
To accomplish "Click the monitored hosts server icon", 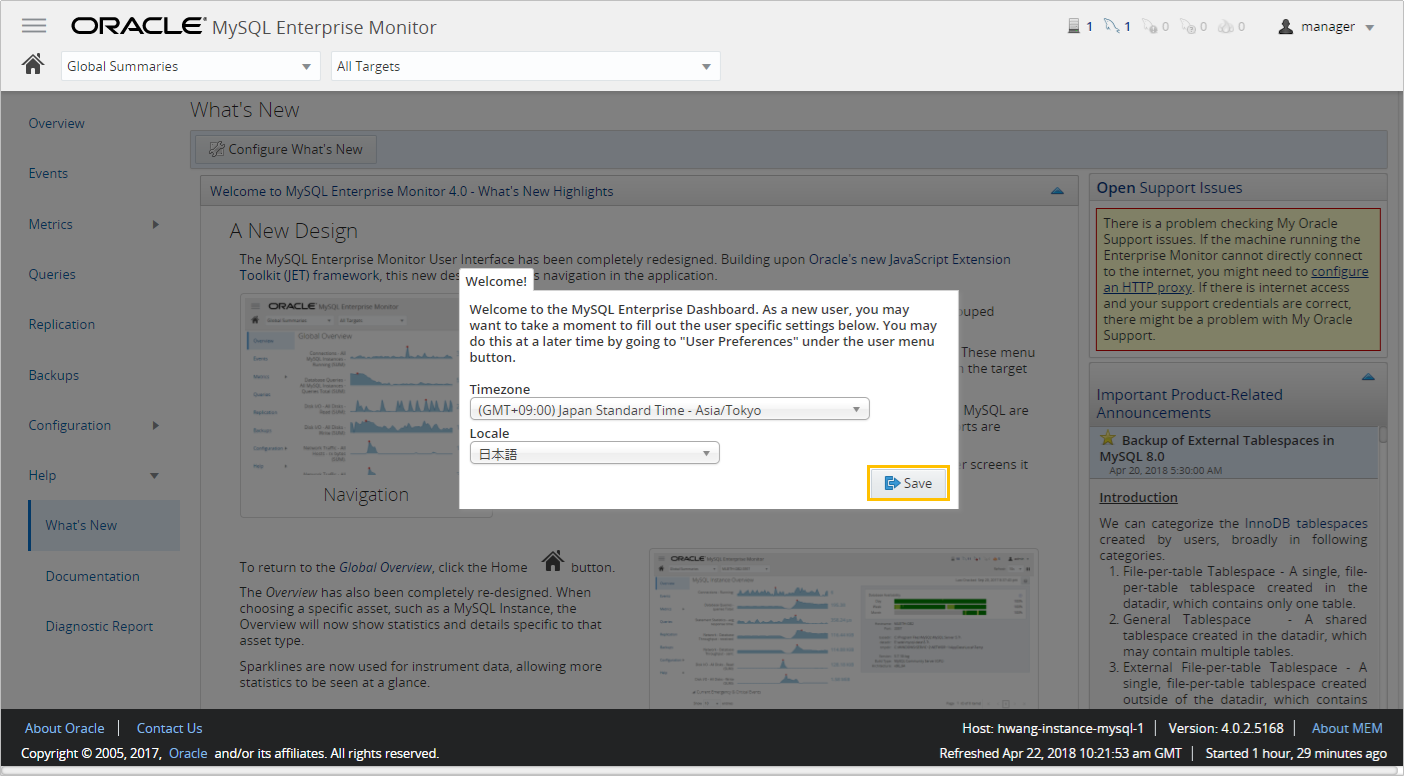I will [x=1074, y=27].
